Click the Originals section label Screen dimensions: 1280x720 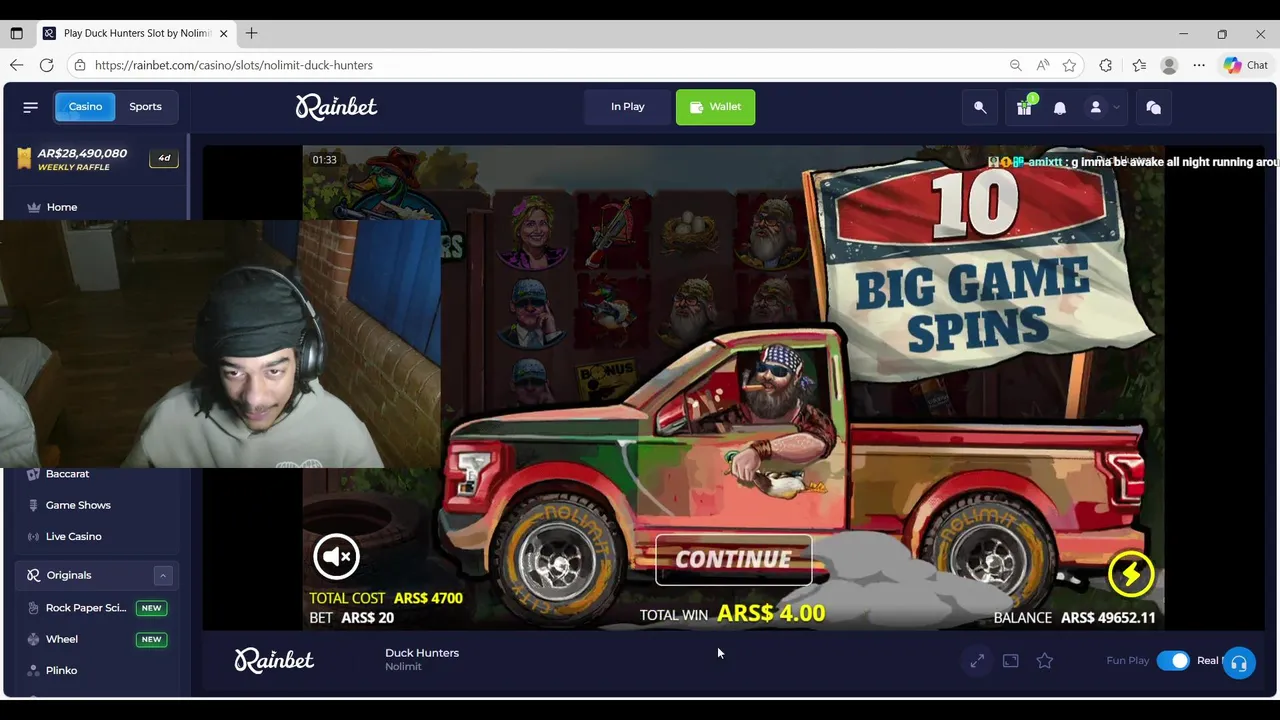(69, 575)
